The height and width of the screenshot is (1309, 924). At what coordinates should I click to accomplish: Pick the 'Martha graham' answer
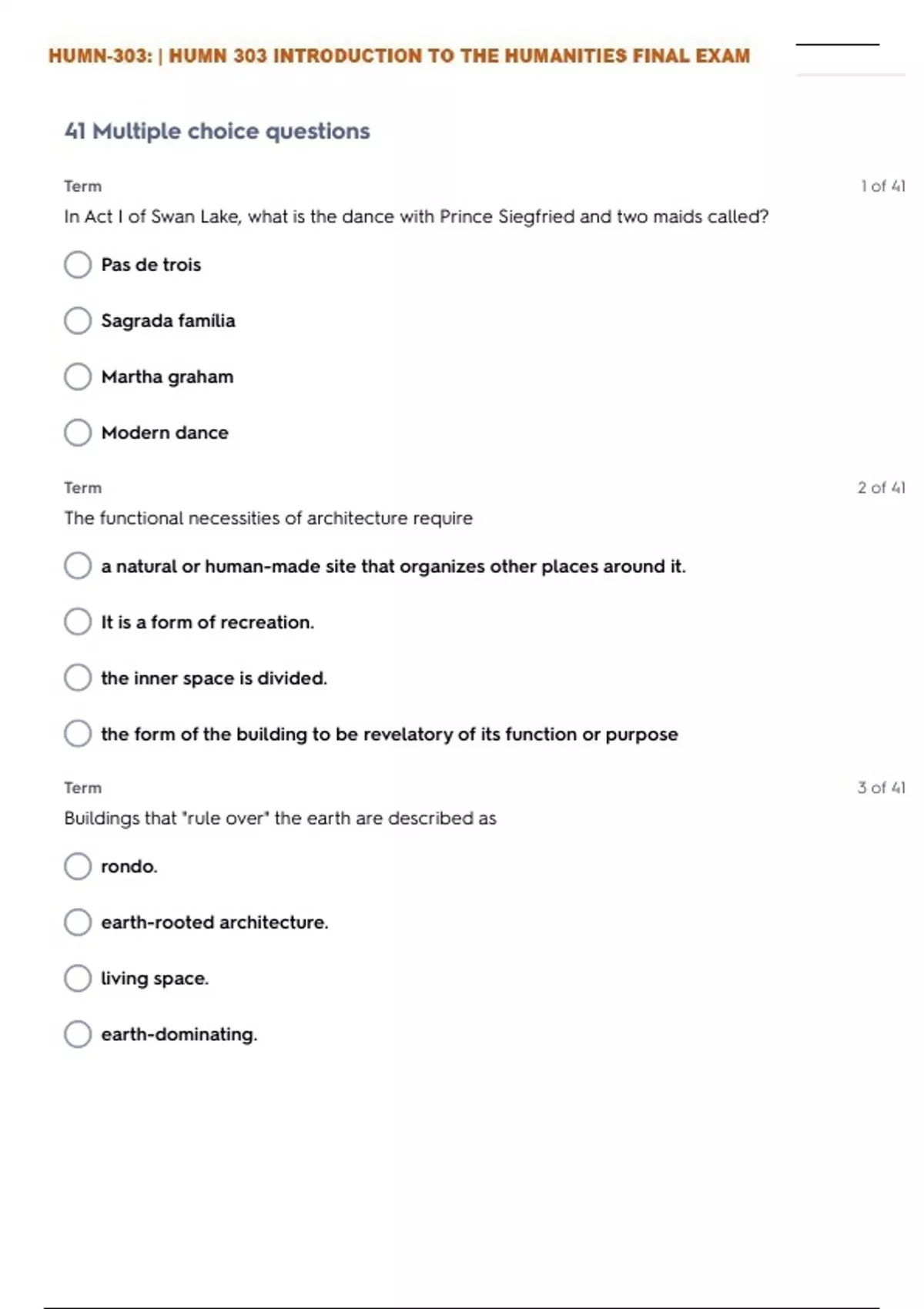(x=78, y=377)
